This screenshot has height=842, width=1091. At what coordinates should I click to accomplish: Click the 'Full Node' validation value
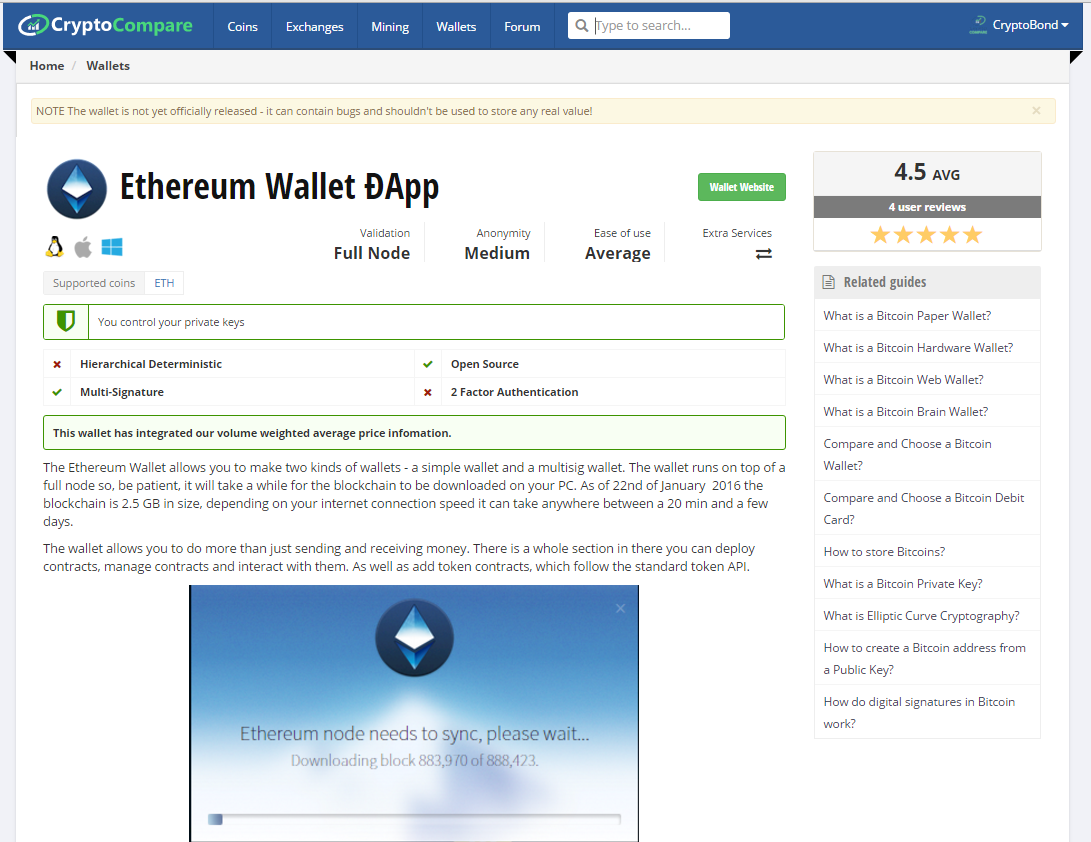click(x=372, y=253)
